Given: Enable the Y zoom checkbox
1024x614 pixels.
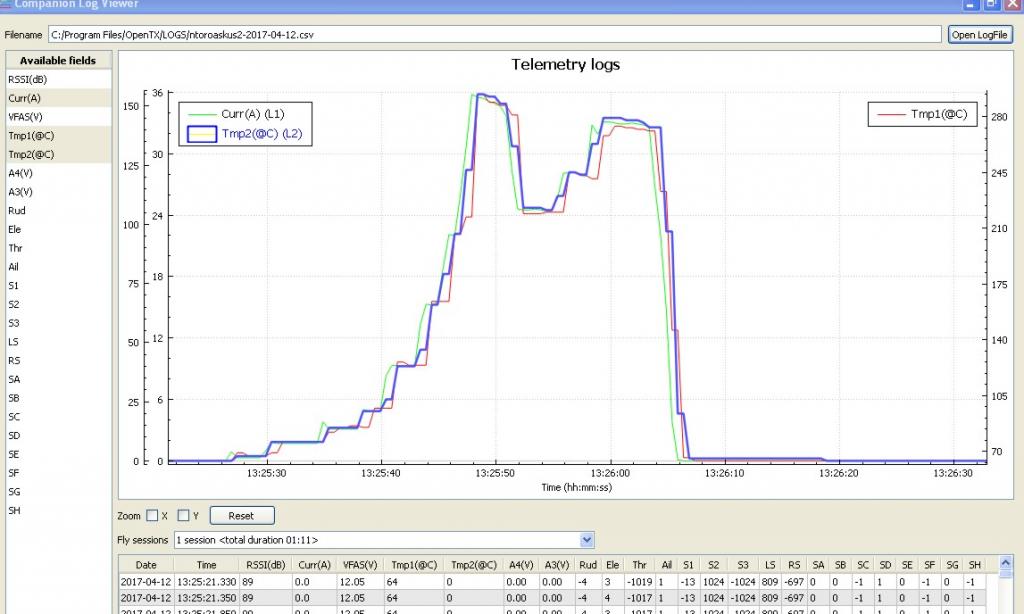Looking at the screenshot, I should [x=183, y=516].
